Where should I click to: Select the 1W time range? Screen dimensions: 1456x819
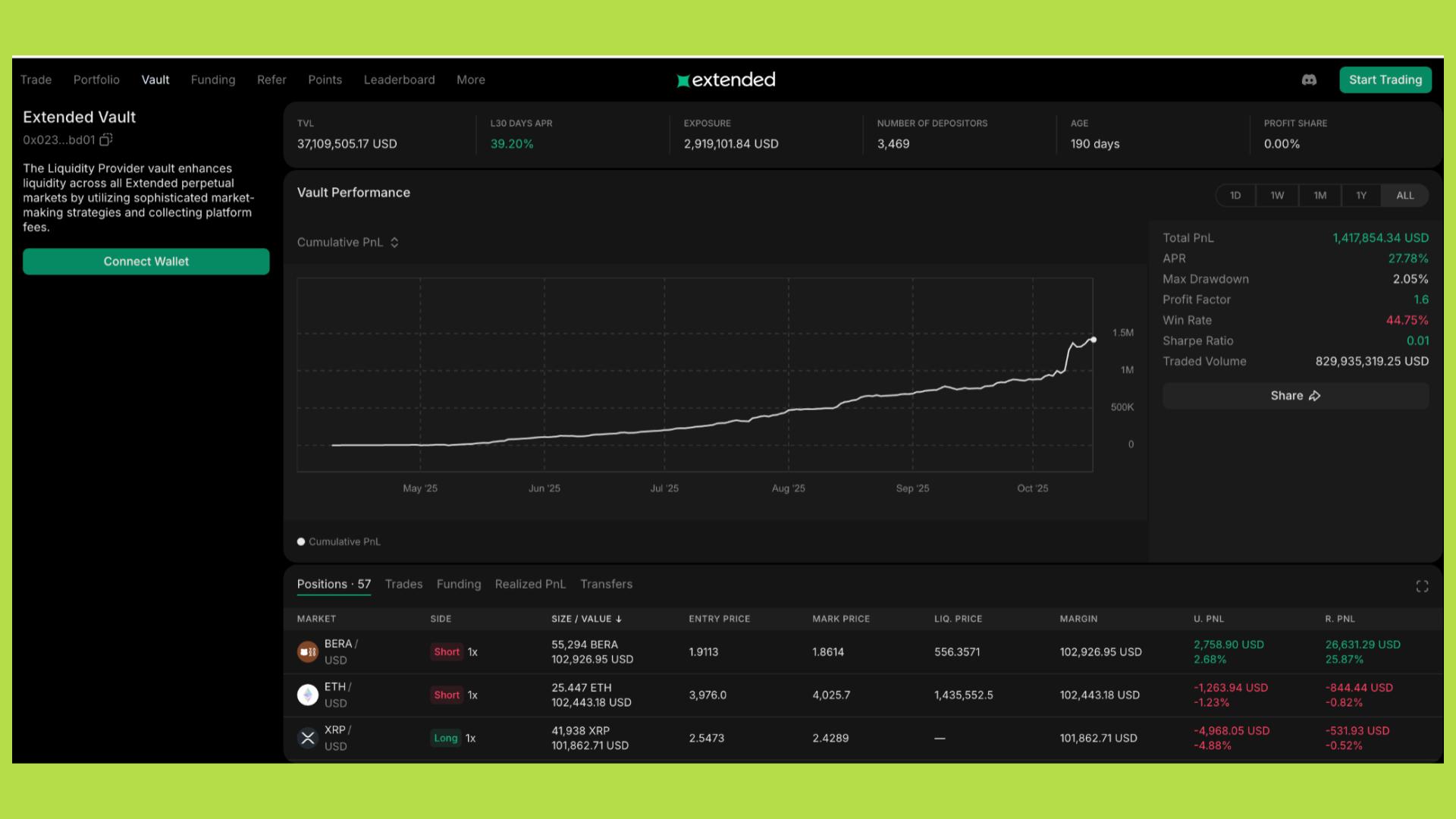click(1277, 196)
